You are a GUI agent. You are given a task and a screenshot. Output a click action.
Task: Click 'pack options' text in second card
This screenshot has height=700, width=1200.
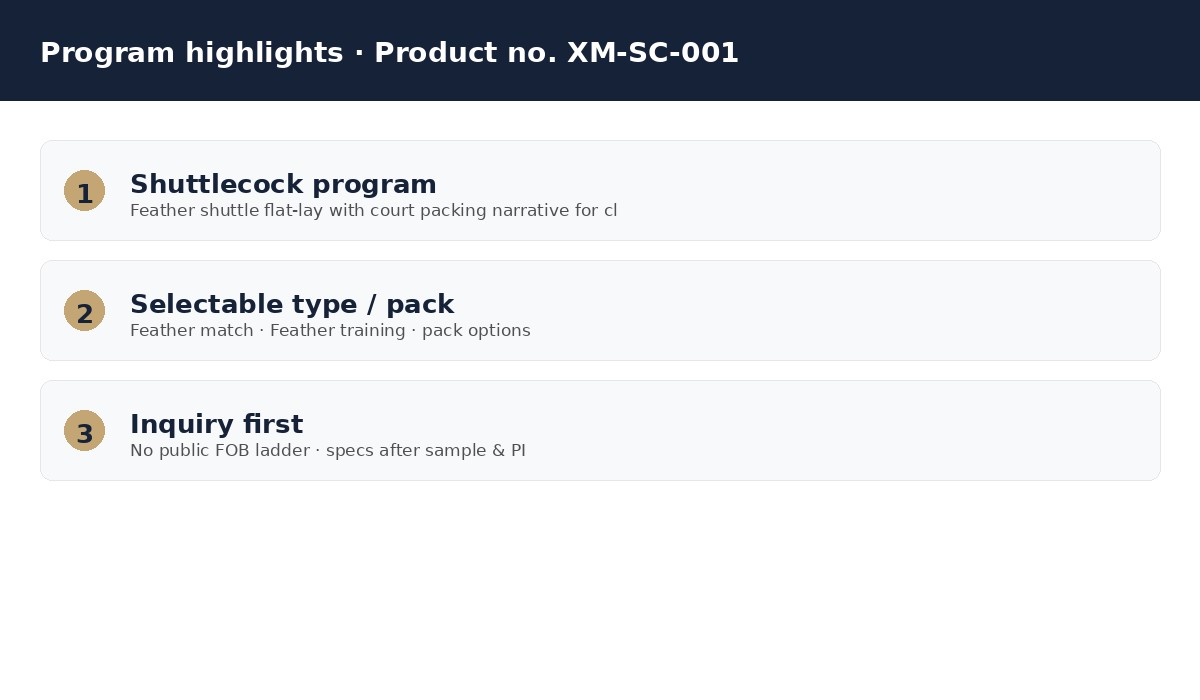pyautogui.click(x=476, y=331)
